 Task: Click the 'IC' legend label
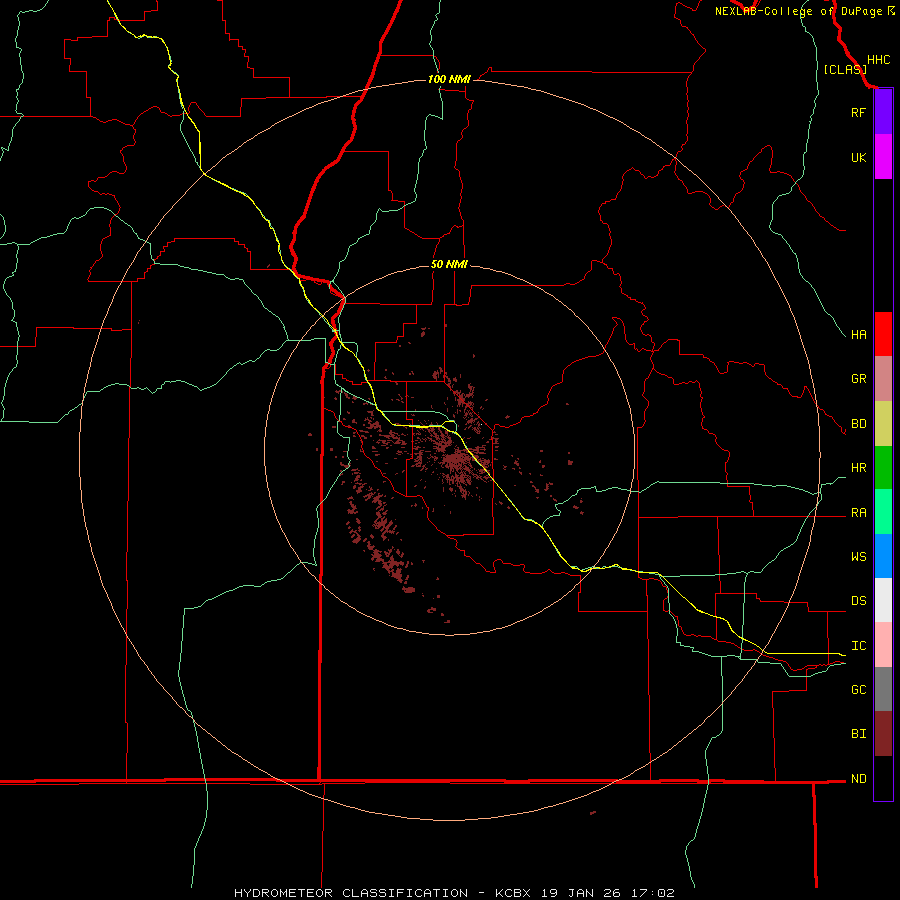pos(858,646)
